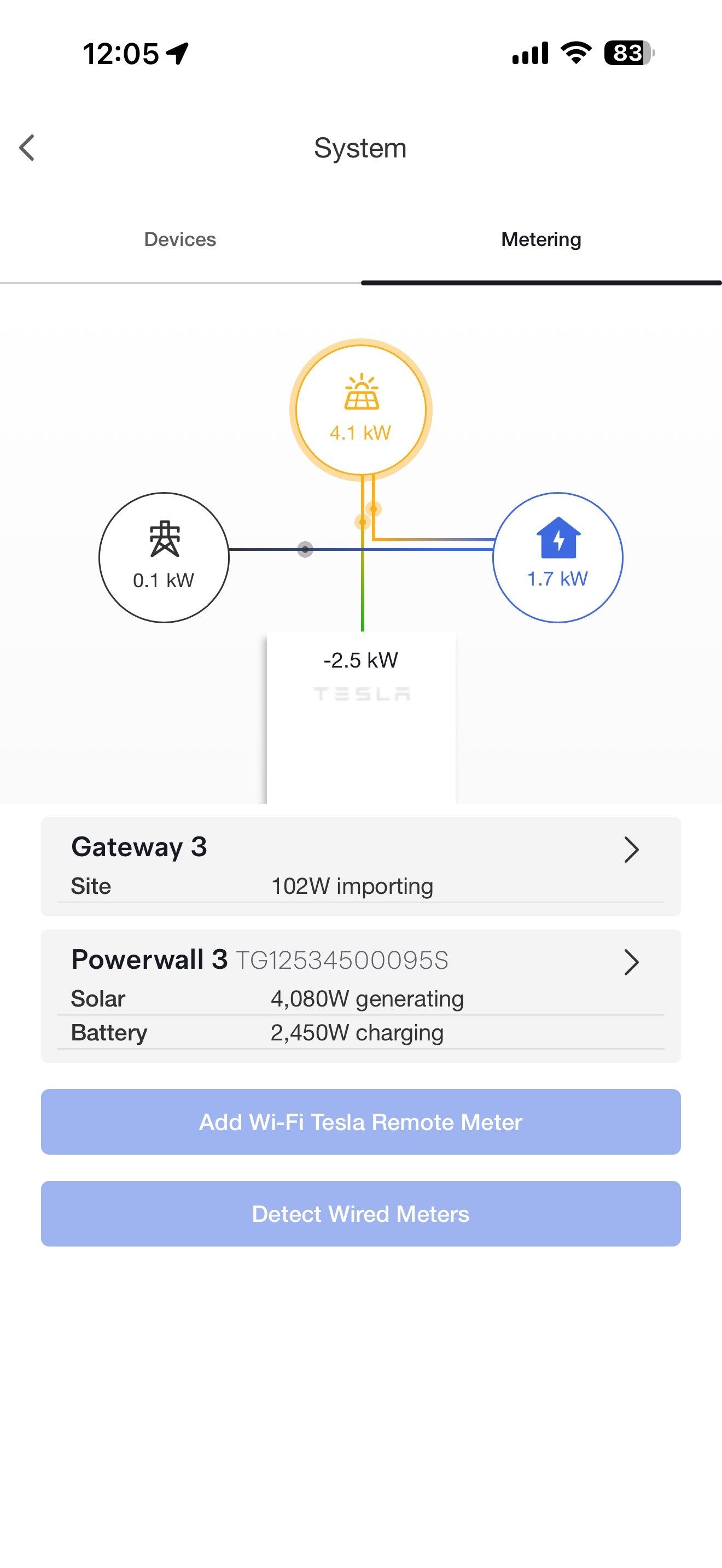
Task: Select the Metering tab
Action: [540, 239]
